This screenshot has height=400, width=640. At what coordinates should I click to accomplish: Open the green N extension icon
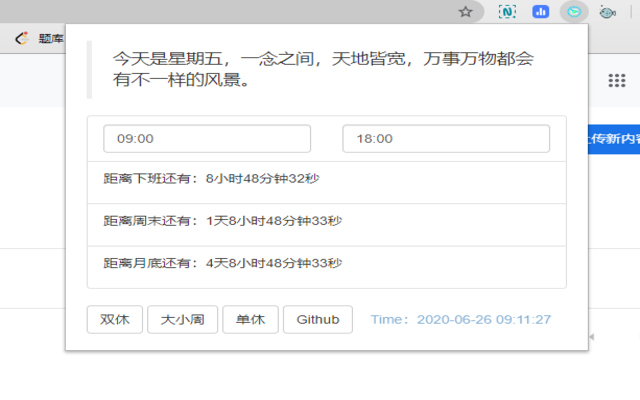point(507,12)
